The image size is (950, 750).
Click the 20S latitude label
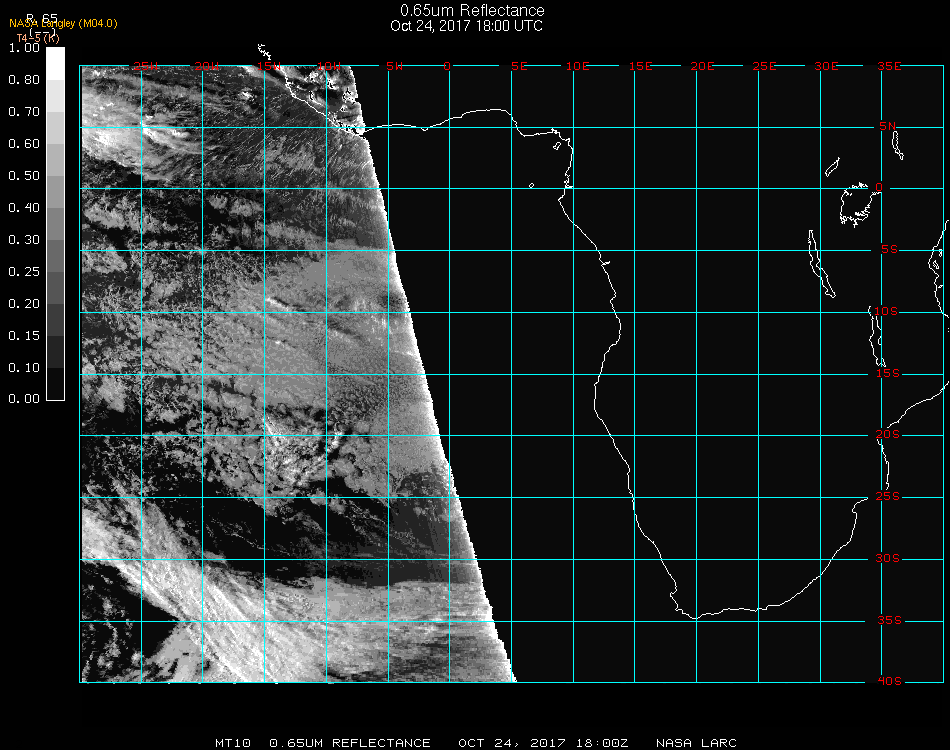click(x=888, y=435)
